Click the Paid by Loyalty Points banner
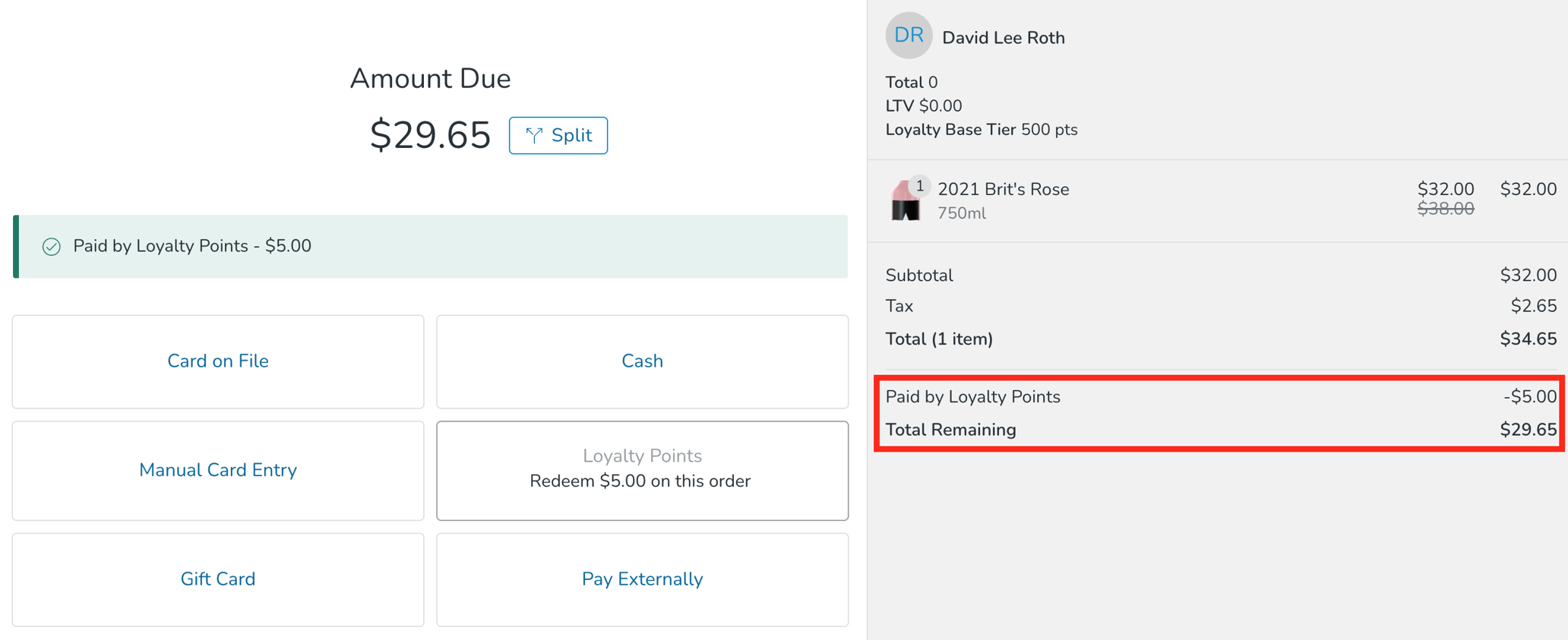The width and height of the screenshot is (1568, 640). pos(431,246)
